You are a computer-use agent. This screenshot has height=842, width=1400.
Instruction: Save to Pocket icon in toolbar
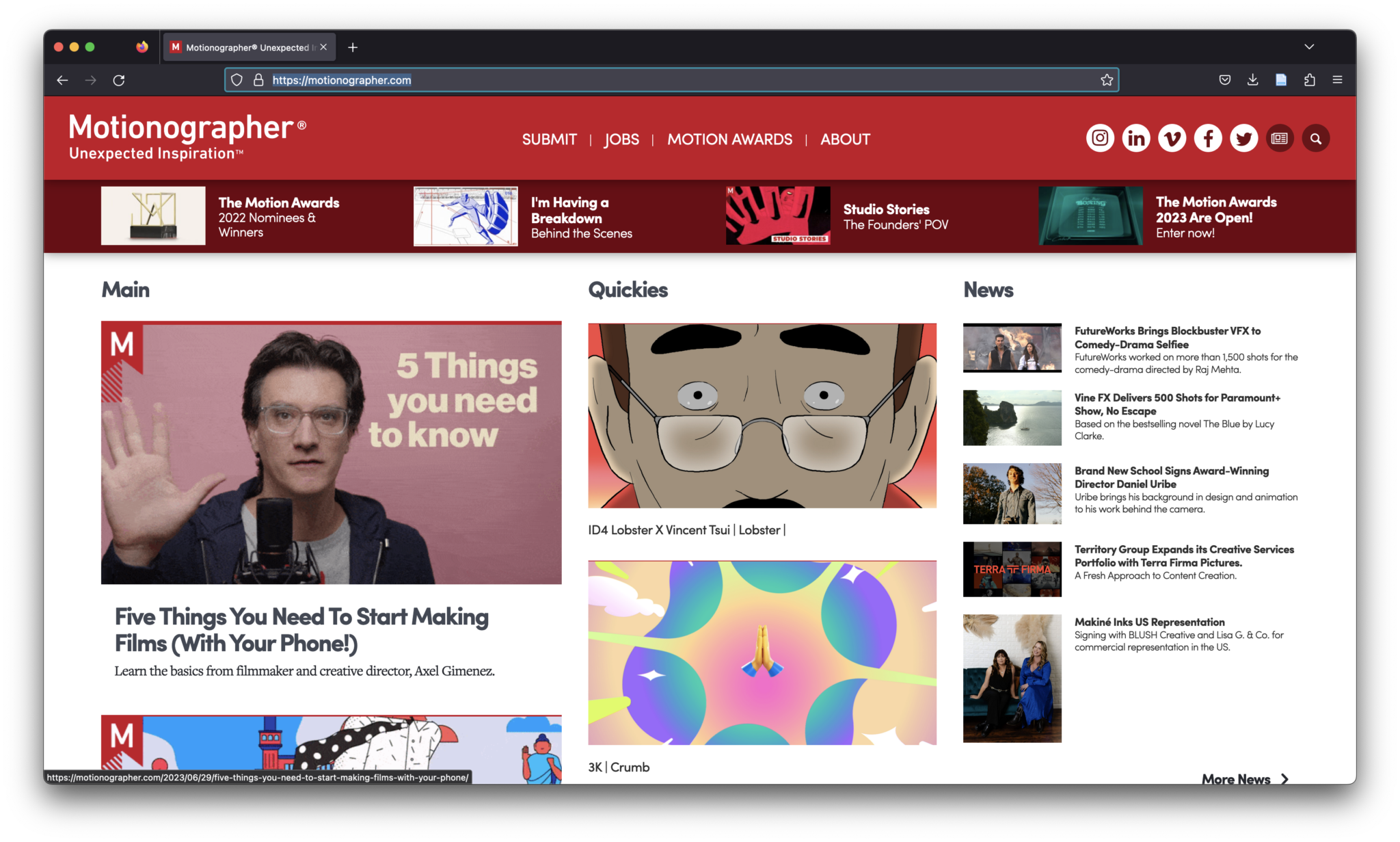1225,80
